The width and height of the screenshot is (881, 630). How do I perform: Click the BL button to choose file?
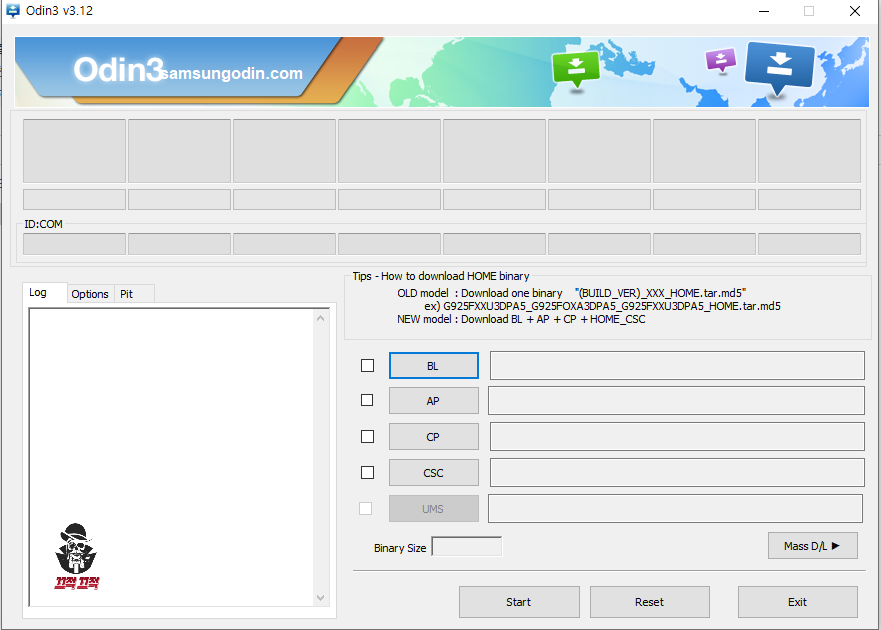[x=433, y=366]
